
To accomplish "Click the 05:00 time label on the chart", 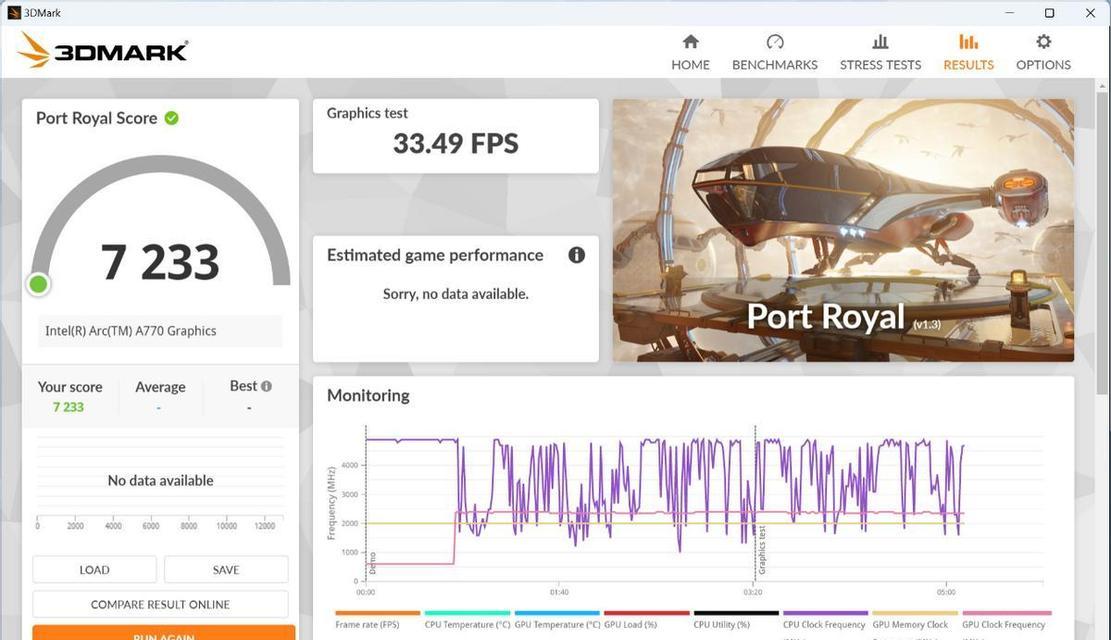I will 946,592.
